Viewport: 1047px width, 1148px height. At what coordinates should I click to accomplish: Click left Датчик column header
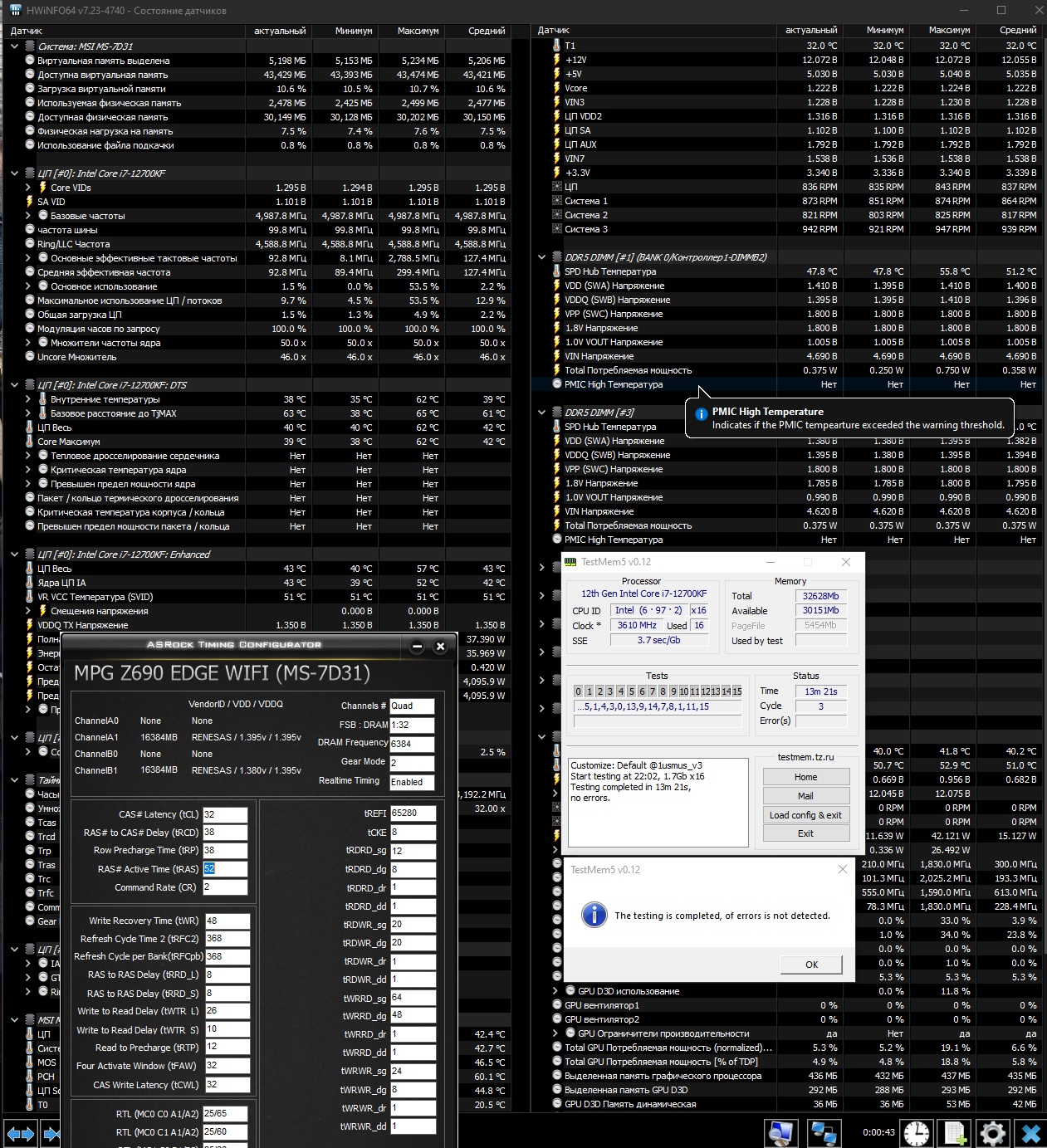(x=125, y=31)
